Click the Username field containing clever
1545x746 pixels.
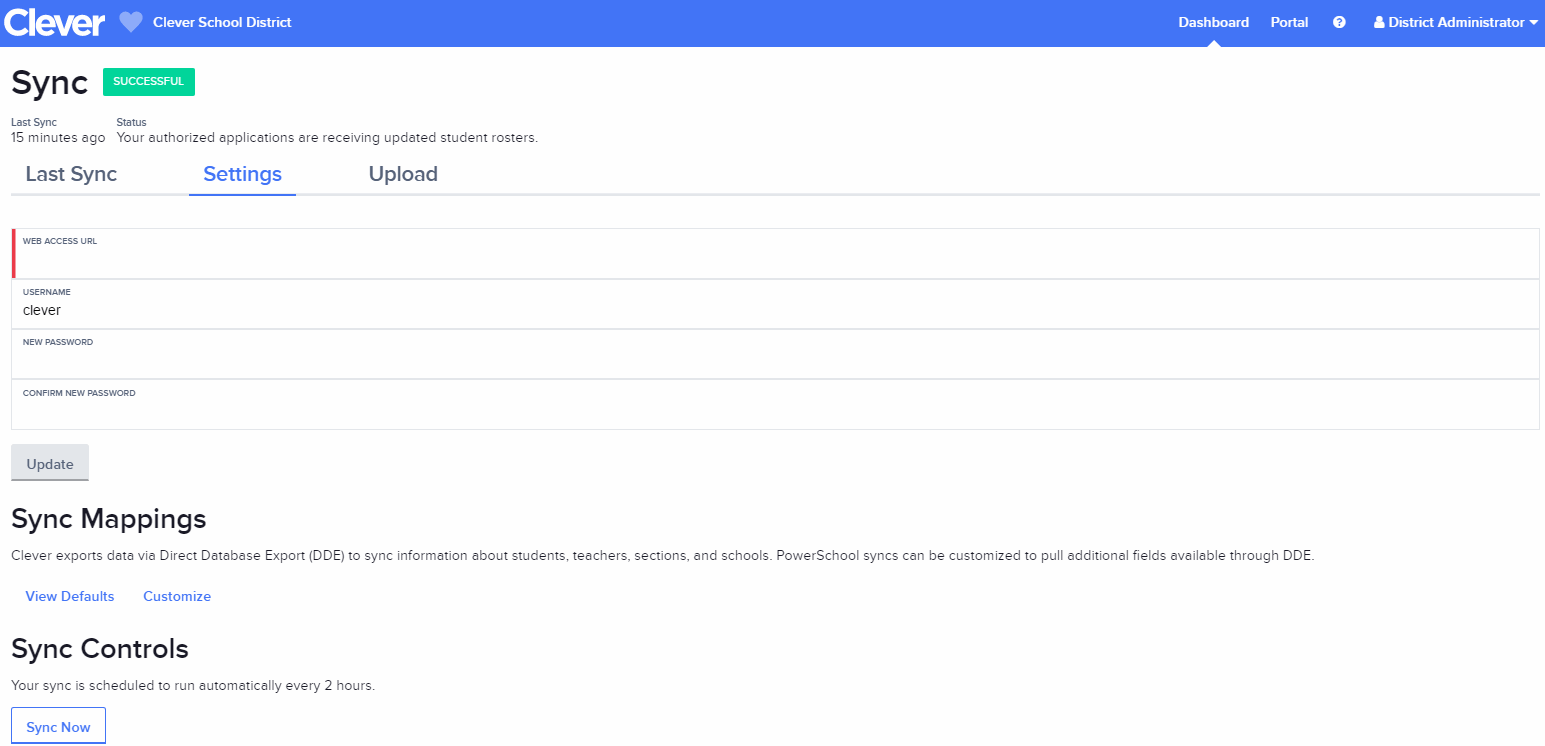pyautogui.click(x=775, y=310)
